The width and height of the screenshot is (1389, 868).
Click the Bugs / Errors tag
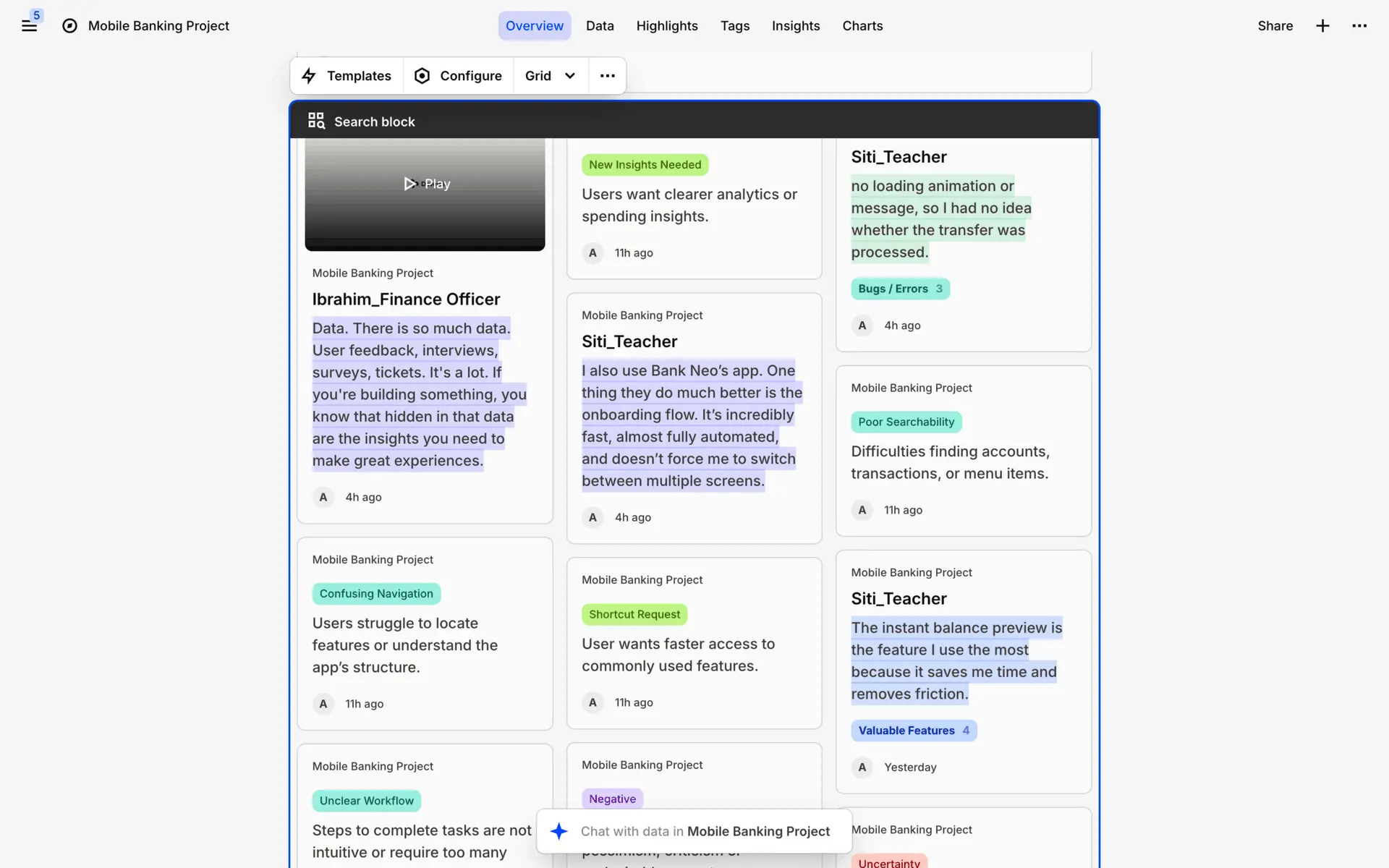(x=899, y=289)
